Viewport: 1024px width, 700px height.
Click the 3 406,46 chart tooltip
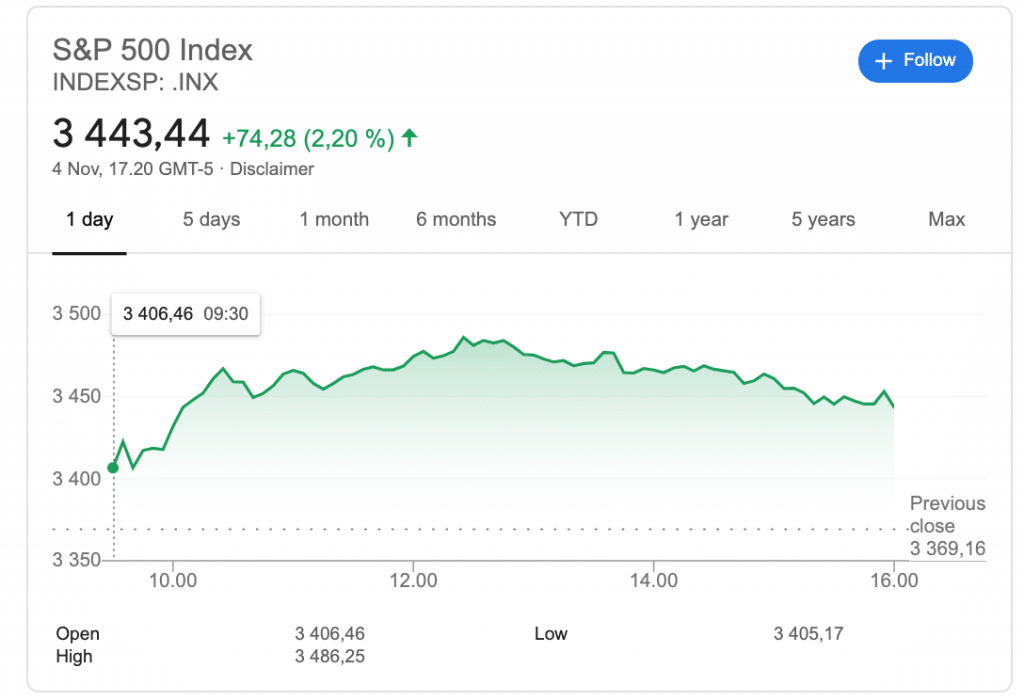coord(185,314)
